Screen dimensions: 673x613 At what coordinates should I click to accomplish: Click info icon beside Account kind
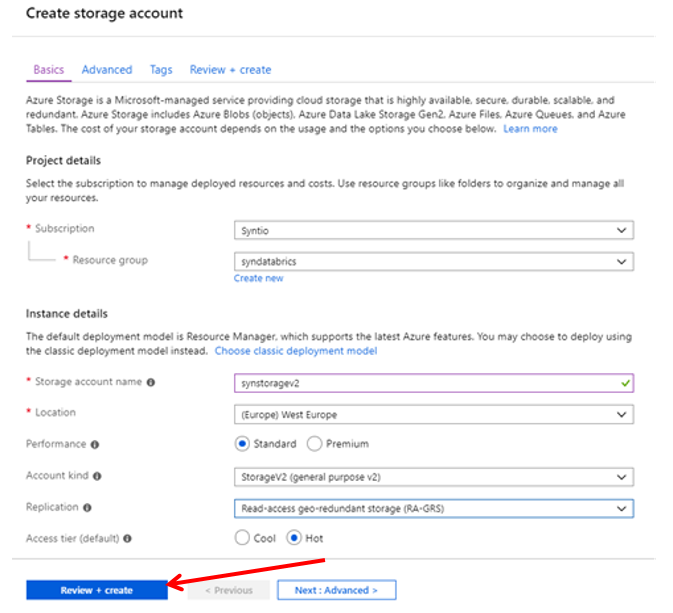(x=97, y=476)
